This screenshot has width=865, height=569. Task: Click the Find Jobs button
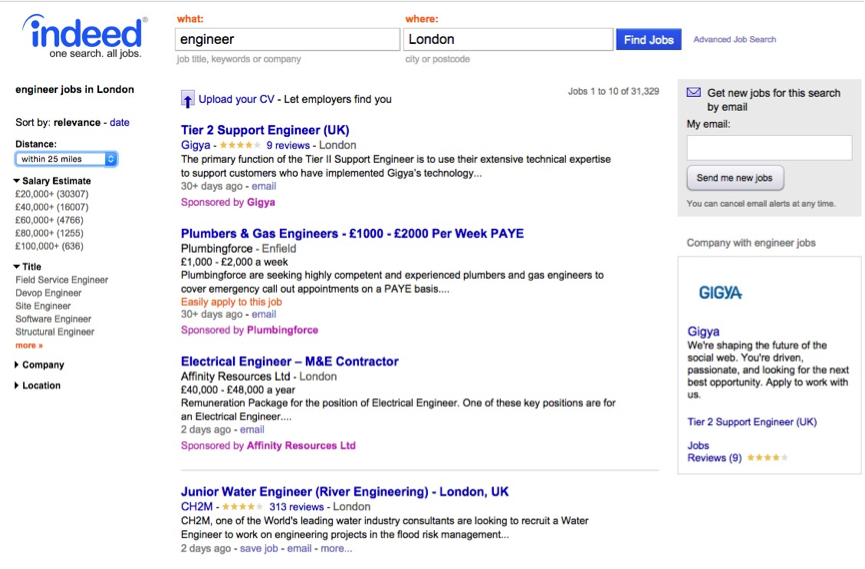[x=649, y=40]
